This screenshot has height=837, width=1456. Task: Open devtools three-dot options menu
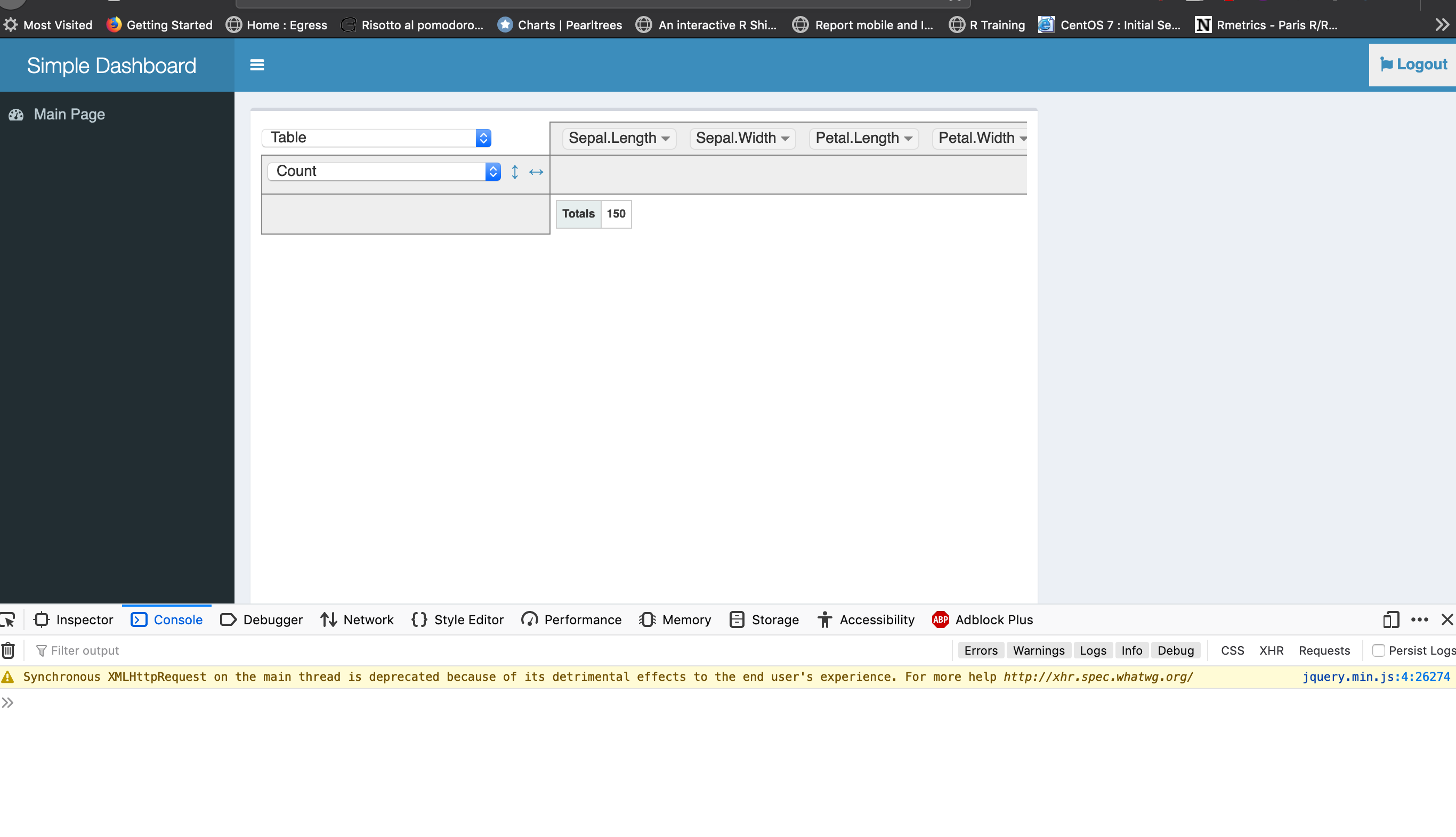click(1419, 619)
